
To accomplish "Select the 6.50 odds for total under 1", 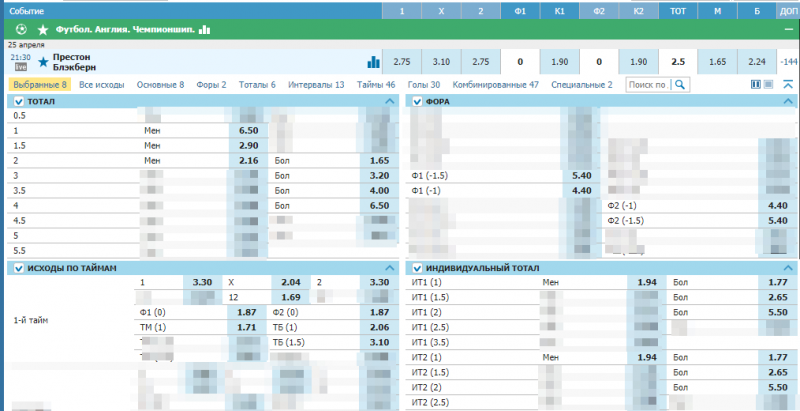I will point(249,131).
